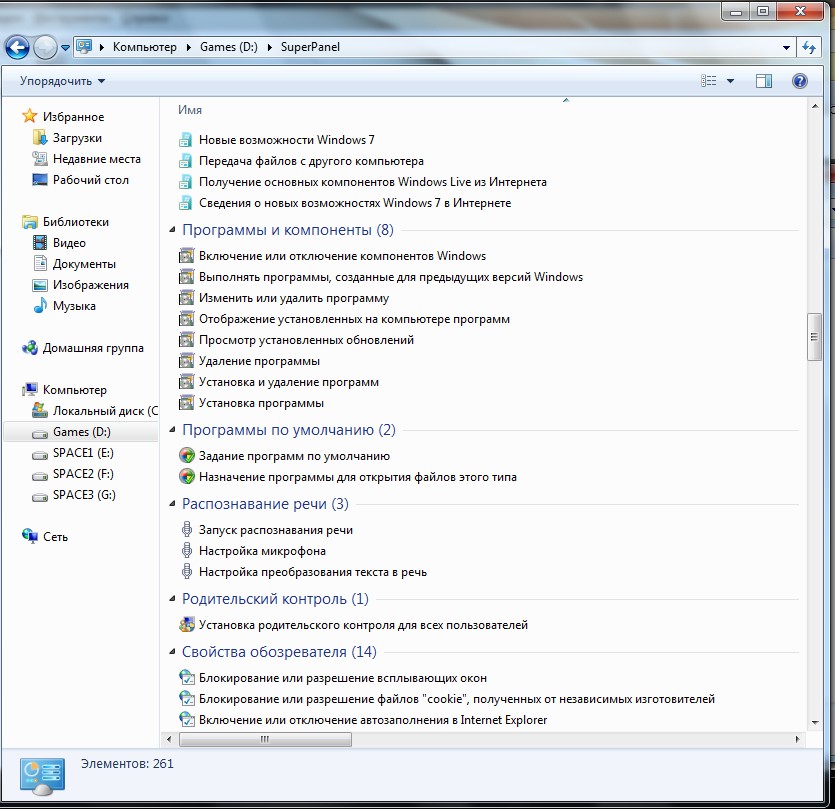
Task: Select the SuperPanel breadcrumb segment
Action: pos(310,47)
